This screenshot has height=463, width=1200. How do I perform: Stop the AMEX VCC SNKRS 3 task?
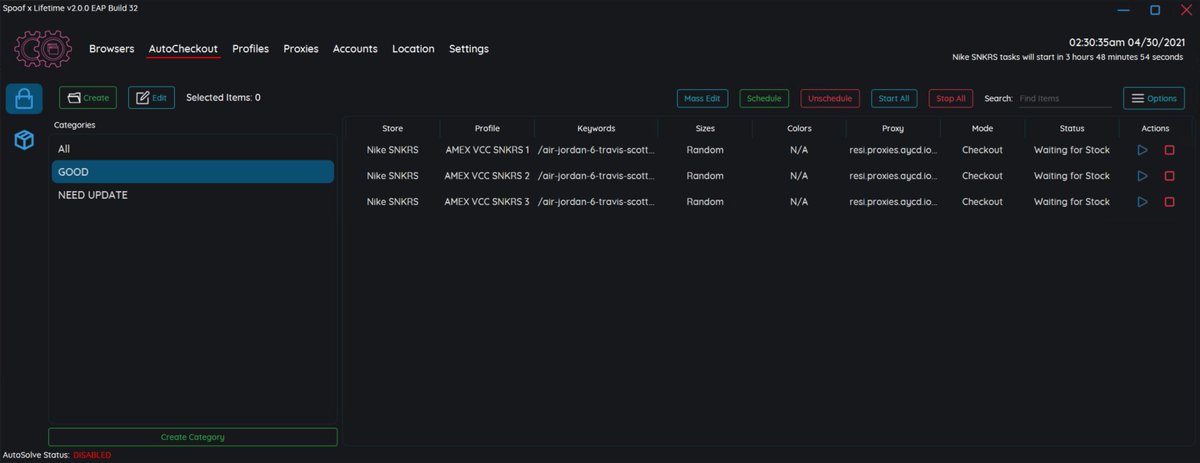[x=1169, y=202]
